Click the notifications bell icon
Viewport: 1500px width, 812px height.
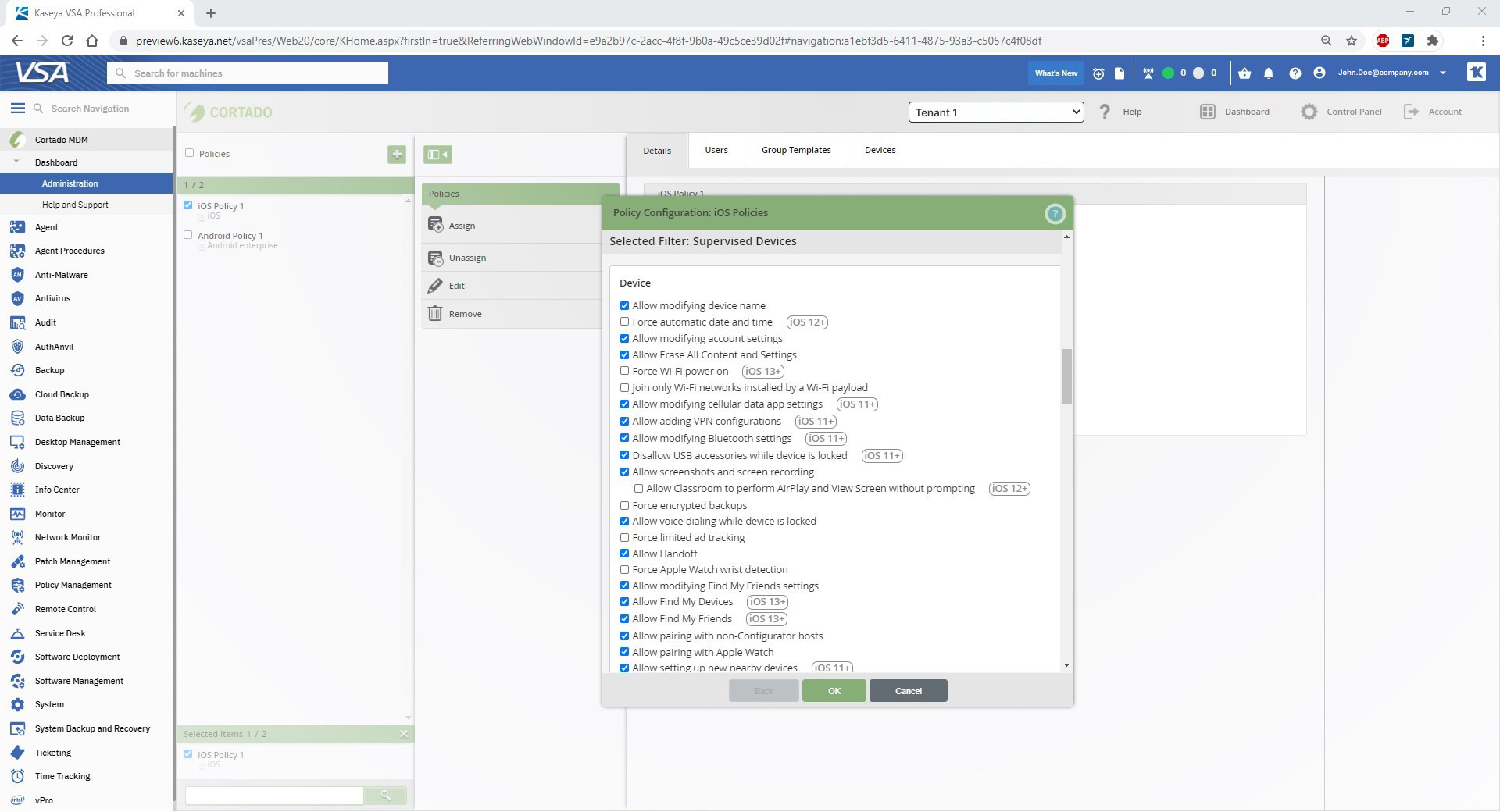[x=1269, y=73]
